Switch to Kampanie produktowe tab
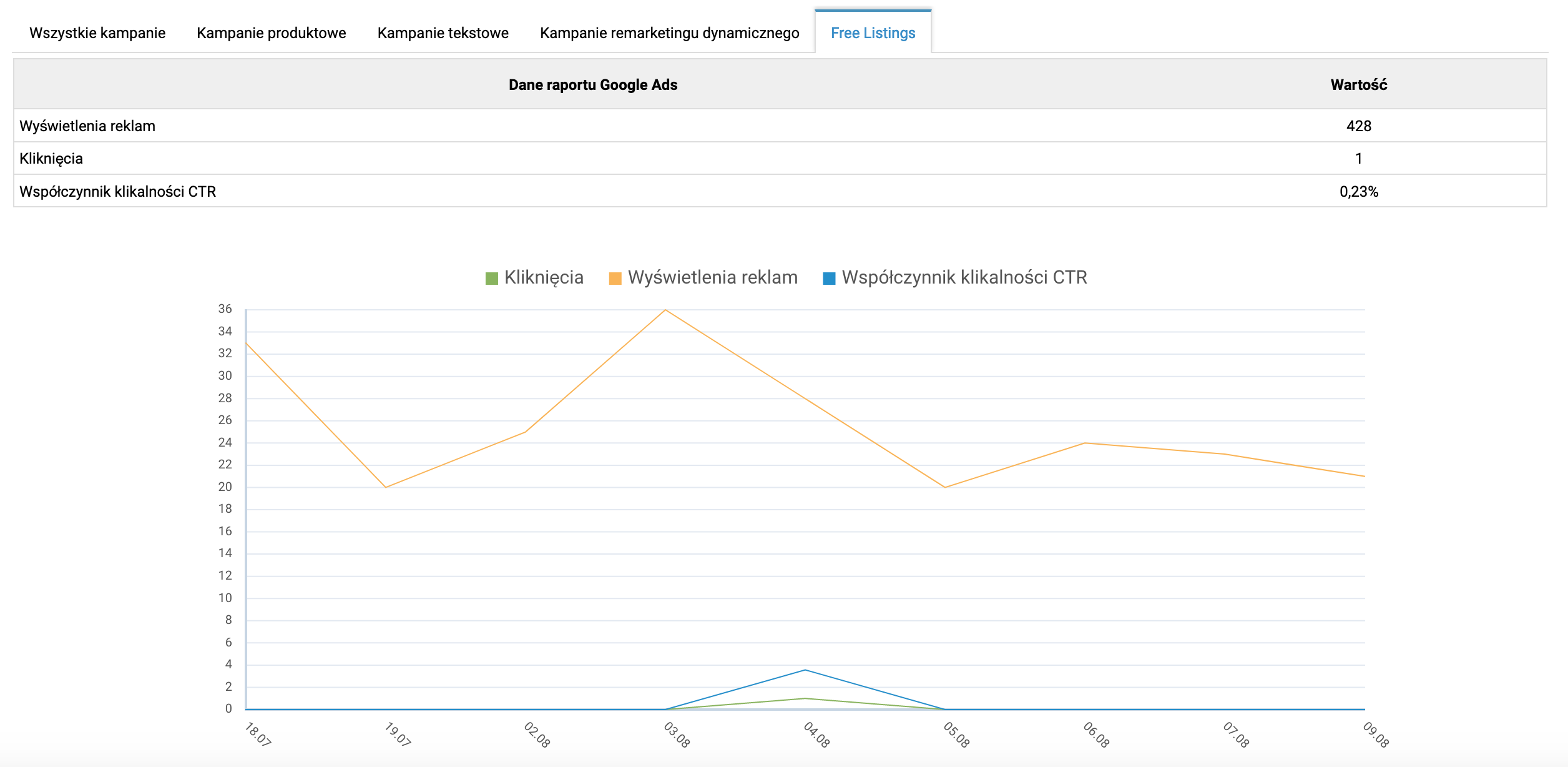The image size is (1568, 767). [x=271, y=33]
